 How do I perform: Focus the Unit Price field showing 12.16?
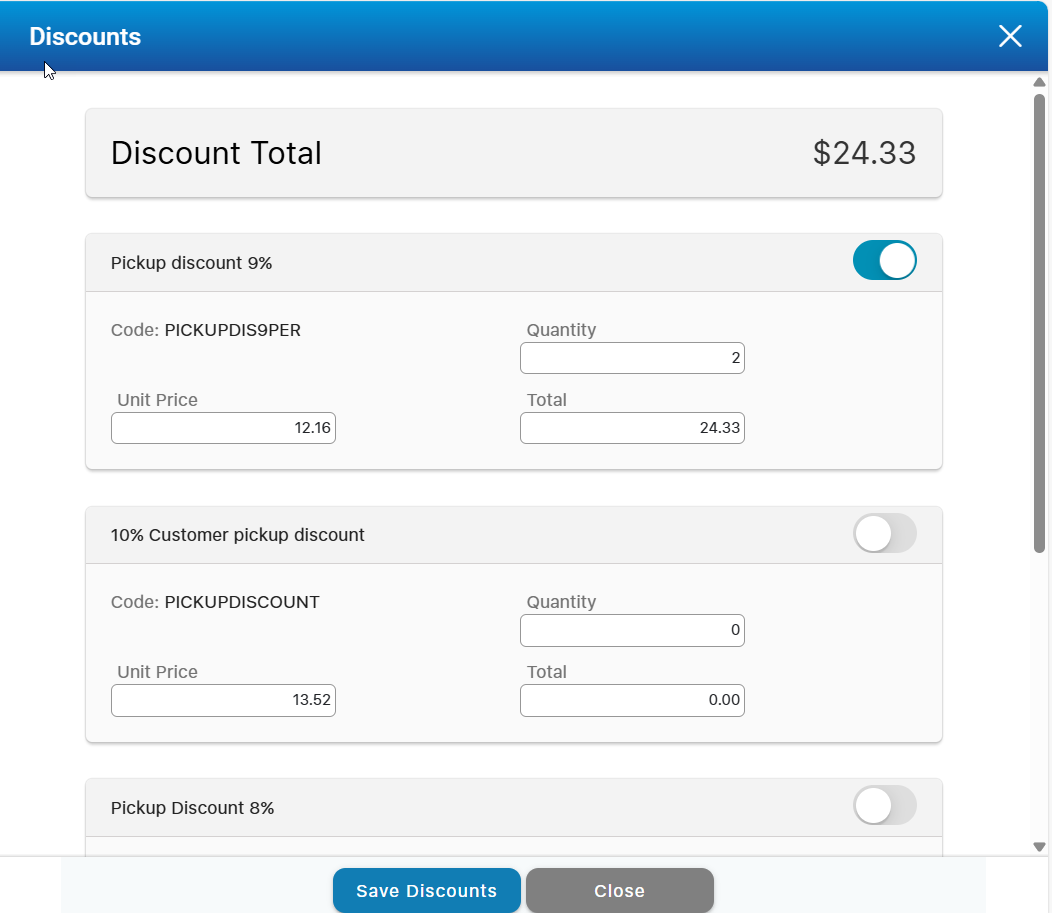pos(223,428)
